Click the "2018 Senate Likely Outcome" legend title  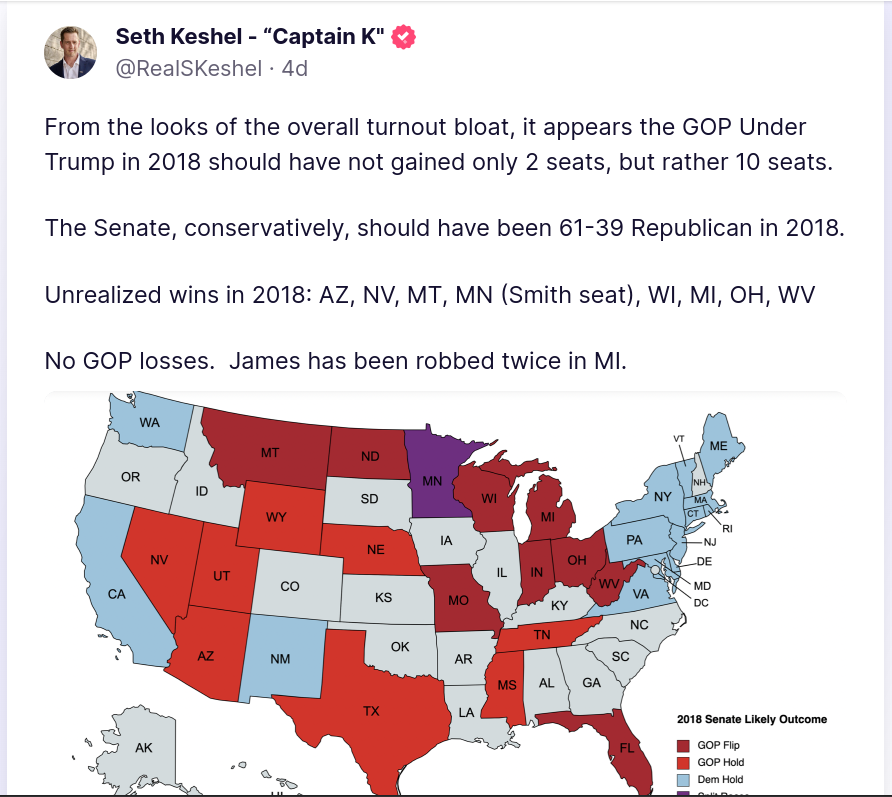point(751,719)
